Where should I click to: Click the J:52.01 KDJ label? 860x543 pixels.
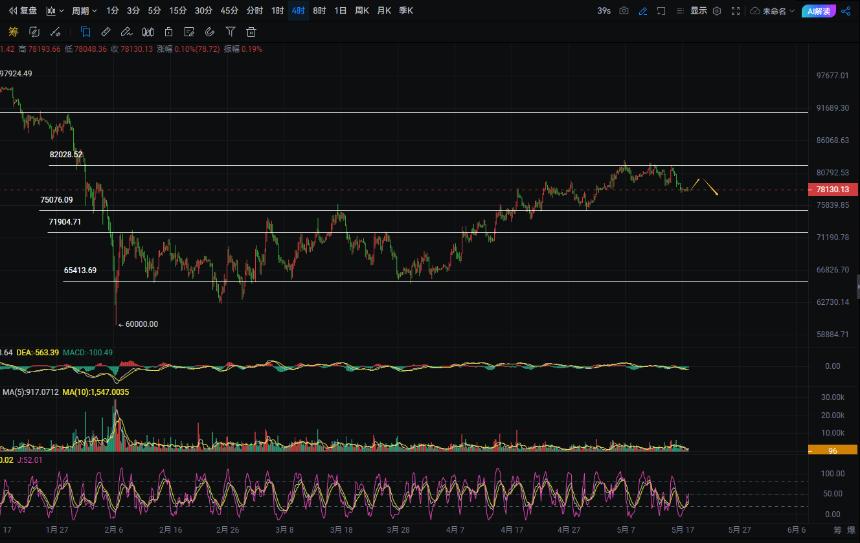(x=30, y=460)
